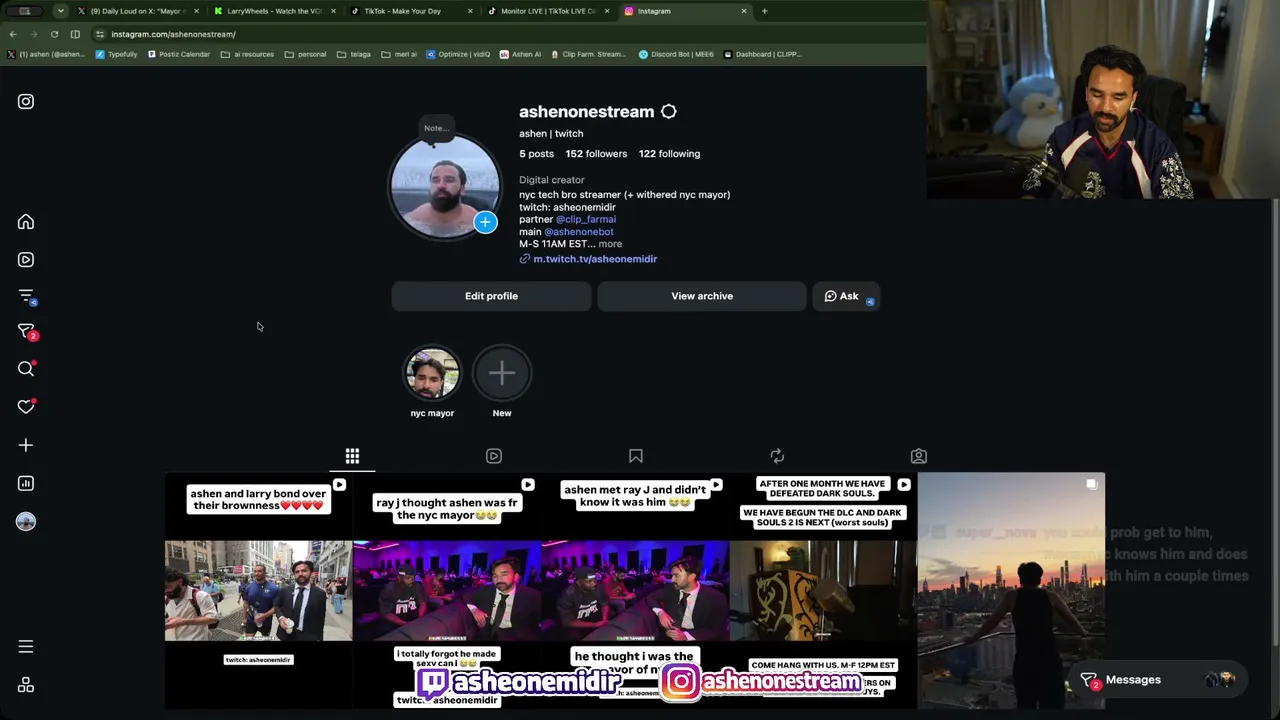
Task: Click the Instagram logo in the sidebar
Action: pyautogui.click(x=26, y=101)
